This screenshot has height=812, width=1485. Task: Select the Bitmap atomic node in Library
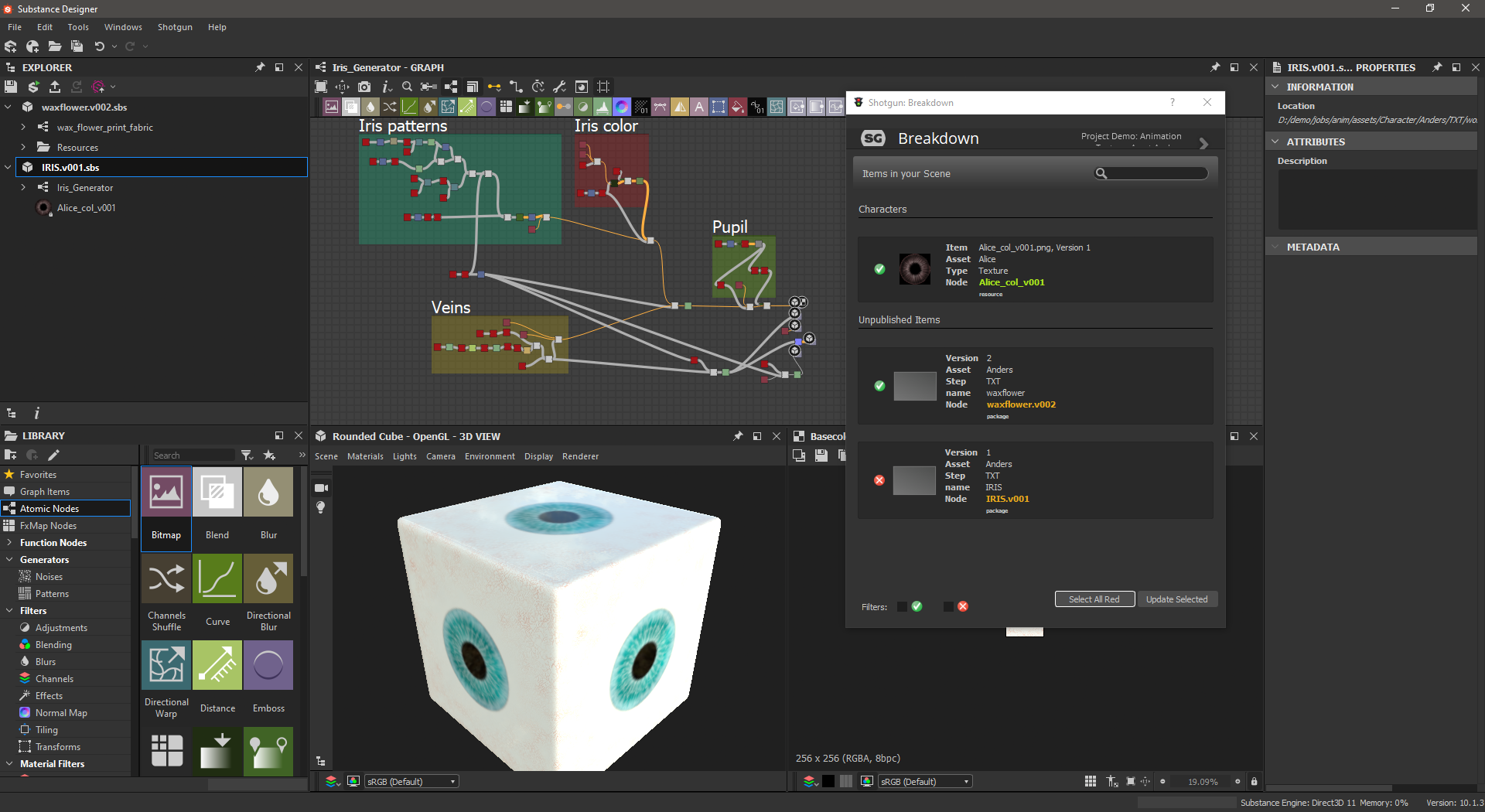(166, 508)
